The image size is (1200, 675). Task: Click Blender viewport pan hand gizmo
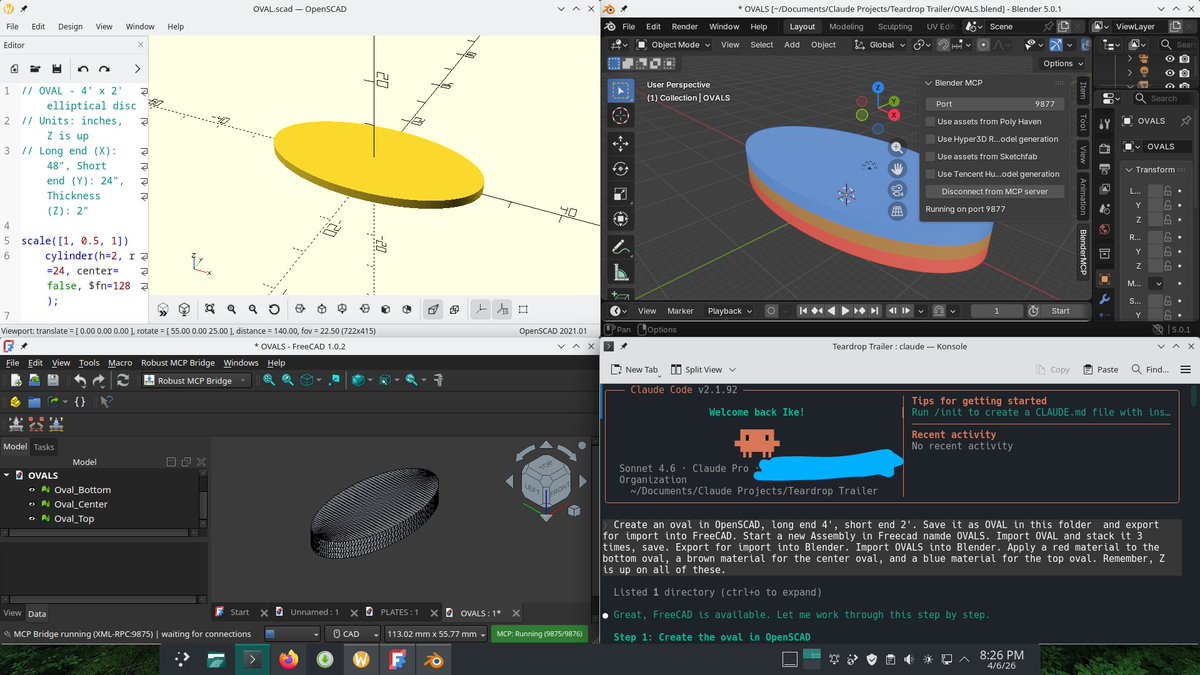(x=898, y=167)
